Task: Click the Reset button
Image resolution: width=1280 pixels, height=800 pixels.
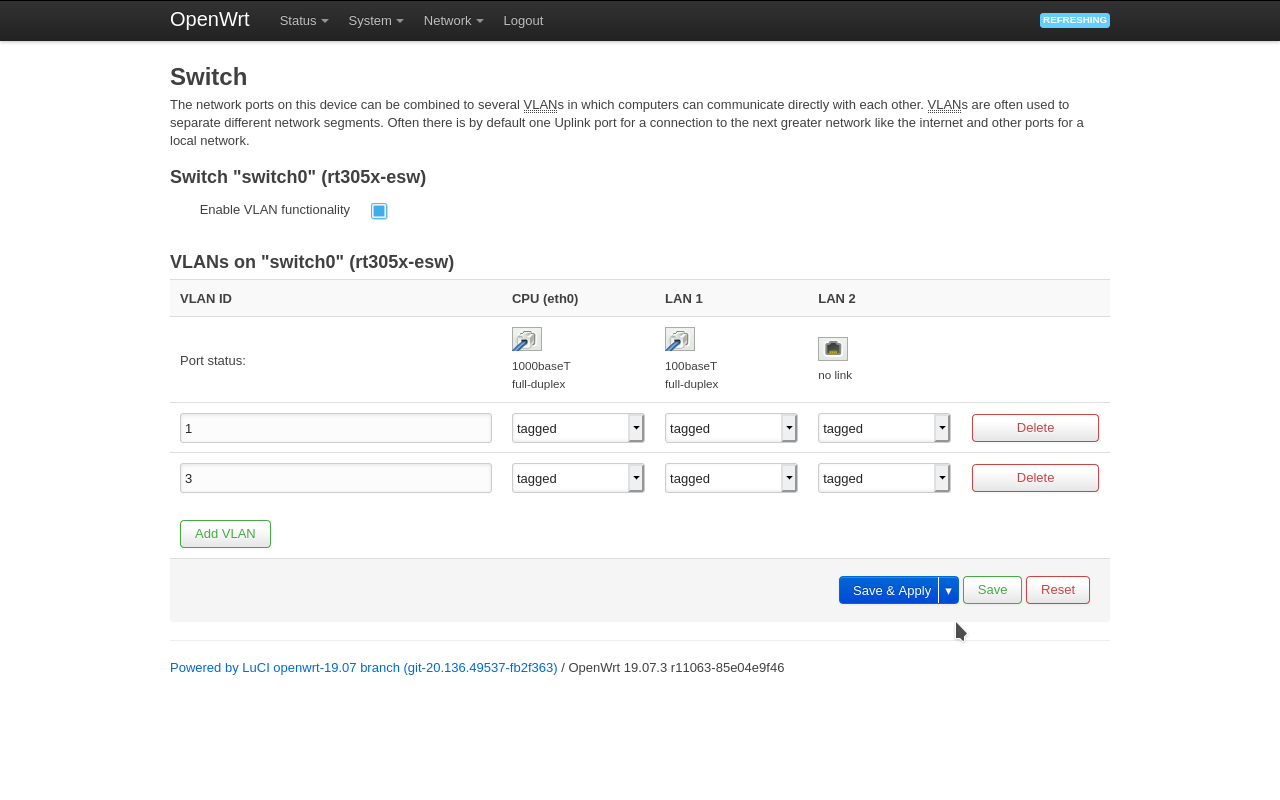Action: click(1058, 590)
